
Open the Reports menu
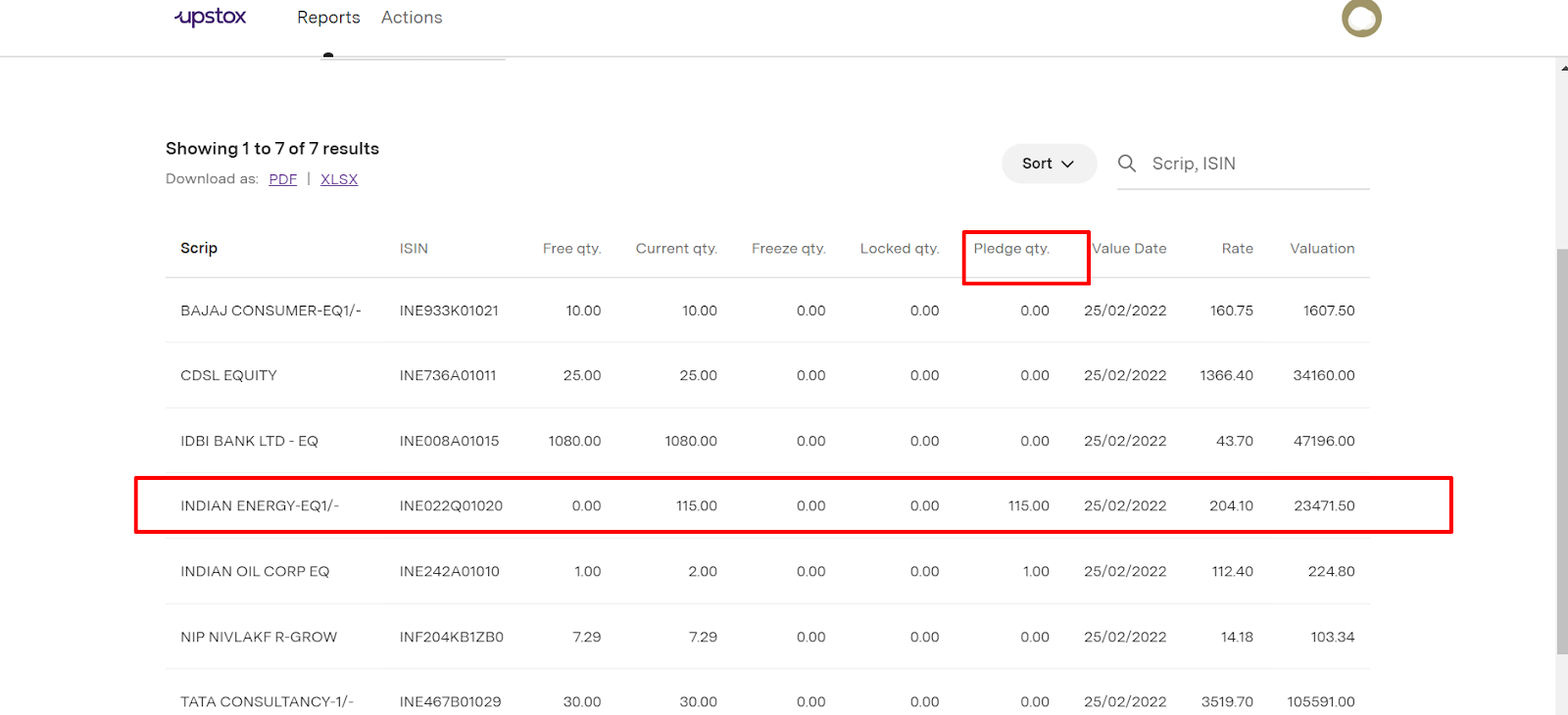pyautogui.click(x=328, y=18)
